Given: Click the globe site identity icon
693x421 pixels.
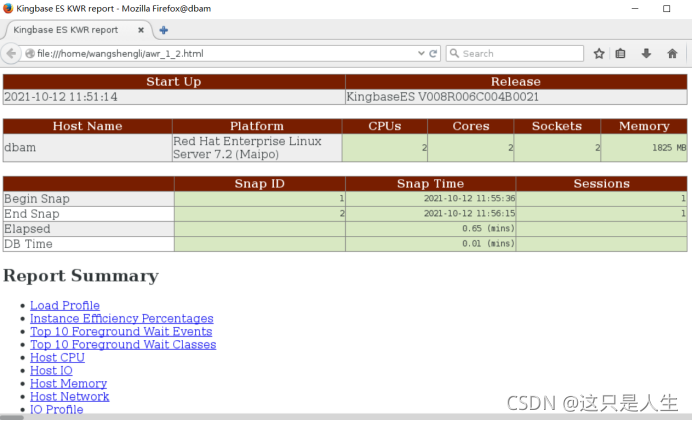Looking at the screenshot, I should tap(30, 53).
